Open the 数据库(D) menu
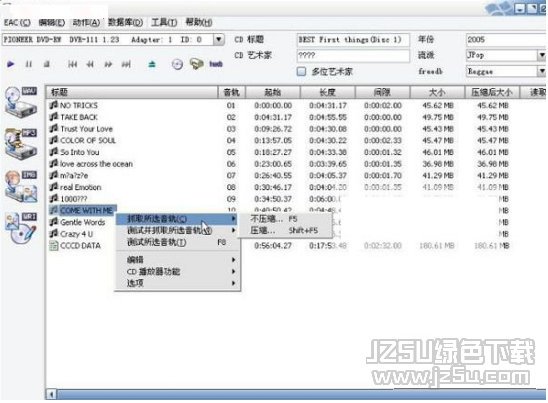The width and height of the screenshot is (548, 403). click(125, 23)
